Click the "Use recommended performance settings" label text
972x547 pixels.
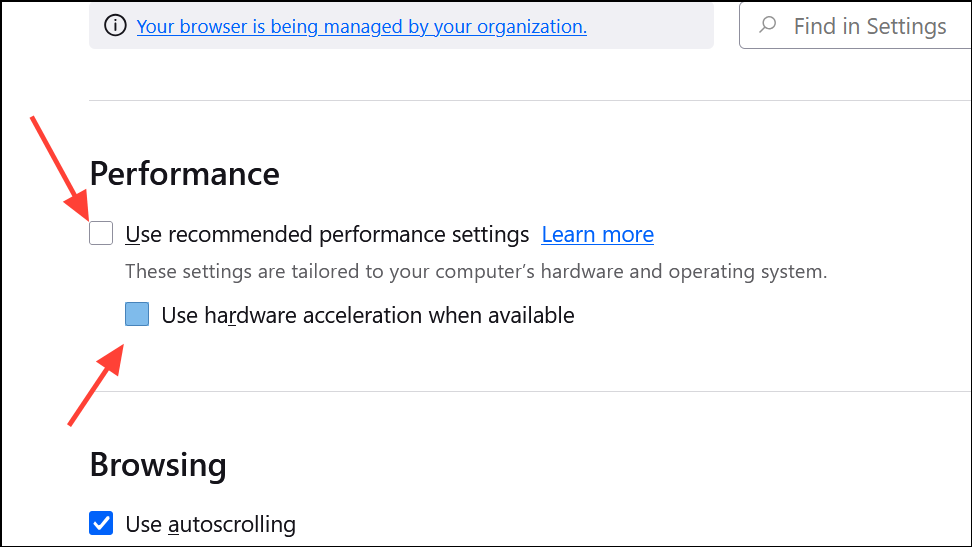327,235
